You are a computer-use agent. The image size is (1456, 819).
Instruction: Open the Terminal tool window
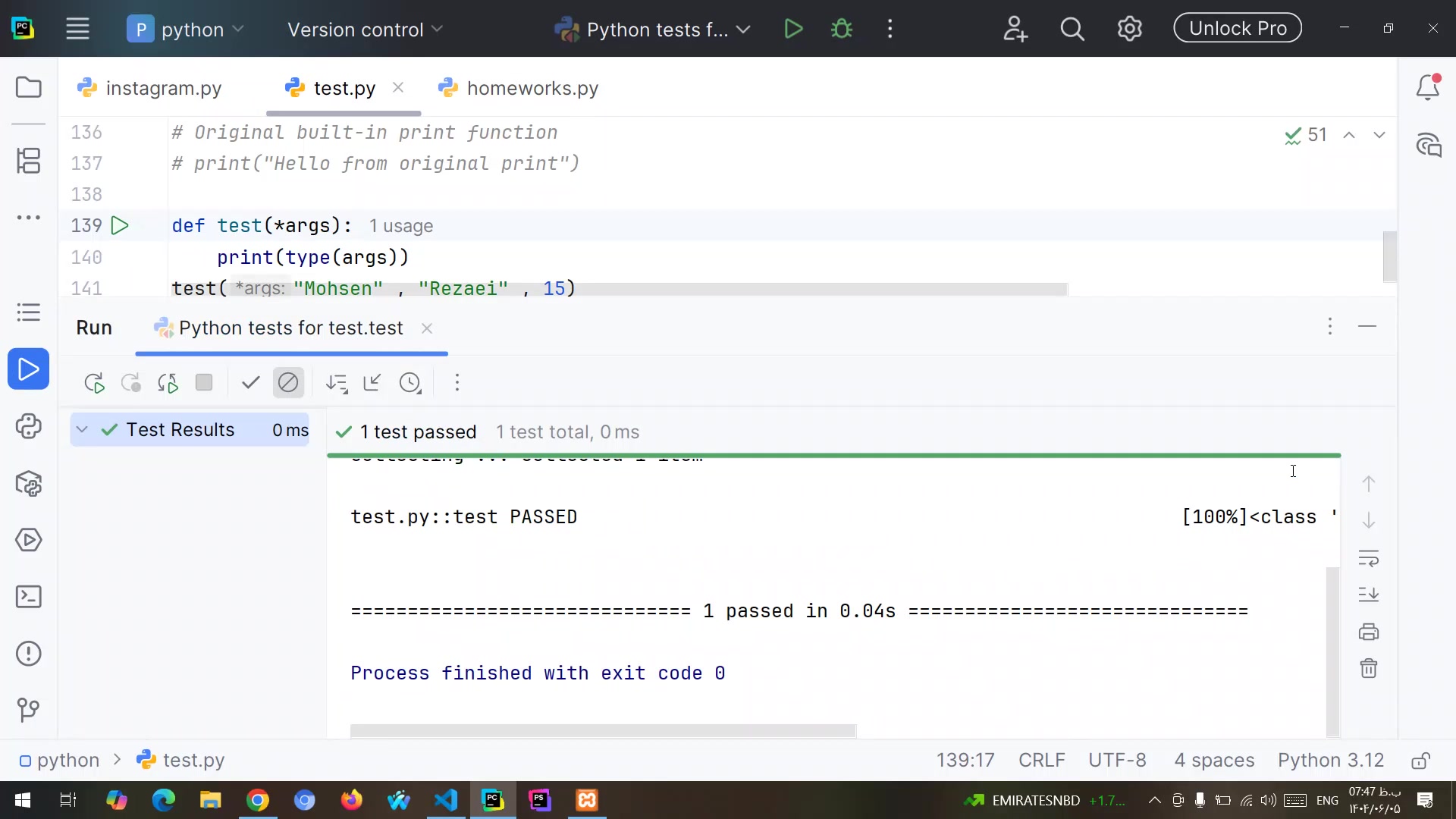point(28,597)
